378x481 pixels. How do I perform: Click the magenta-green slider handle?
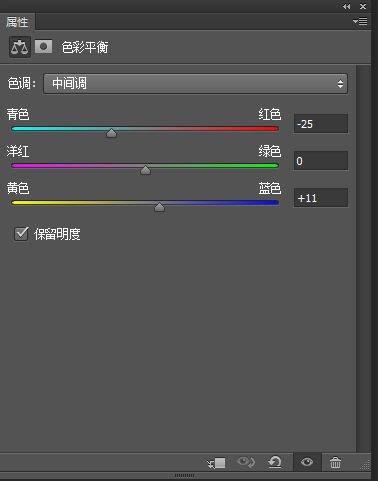[145, 170]
